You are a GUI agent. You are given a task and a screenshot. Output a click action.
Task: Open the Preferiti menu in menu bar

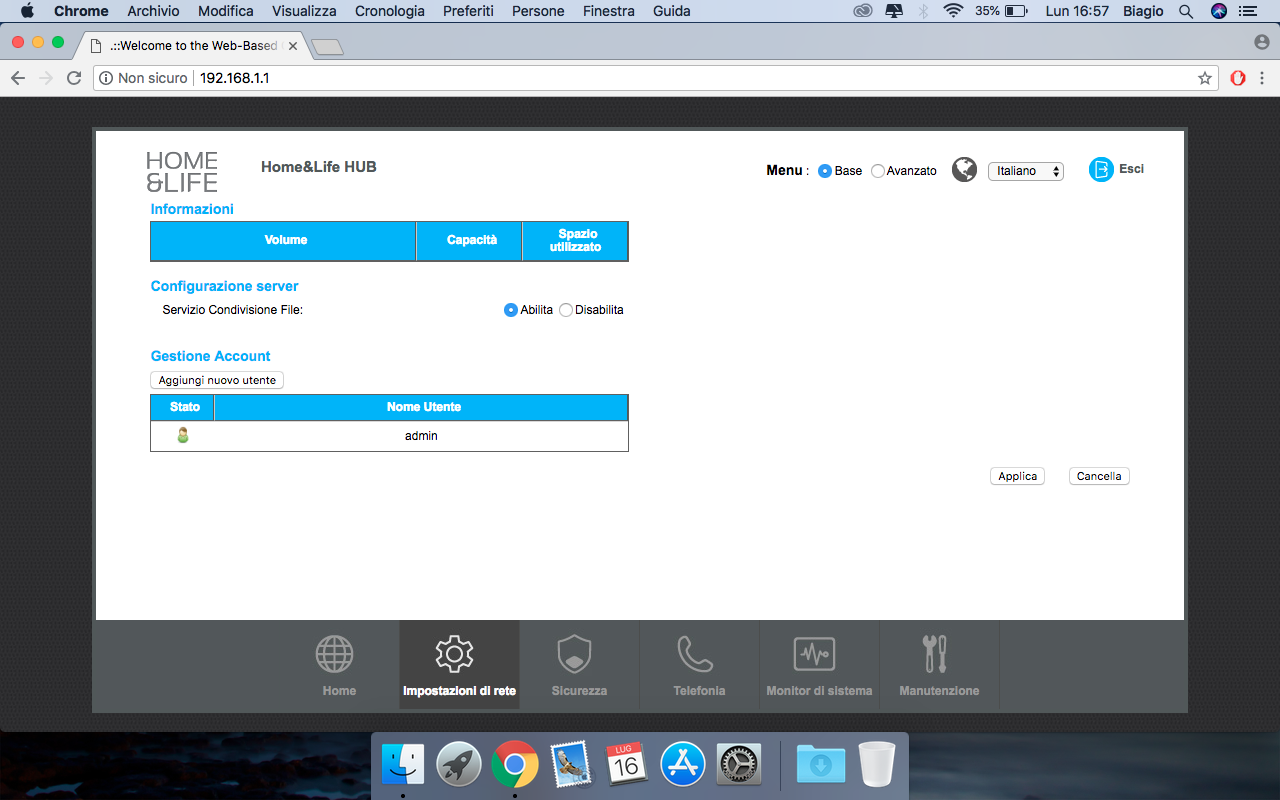[x=468, y=11]
